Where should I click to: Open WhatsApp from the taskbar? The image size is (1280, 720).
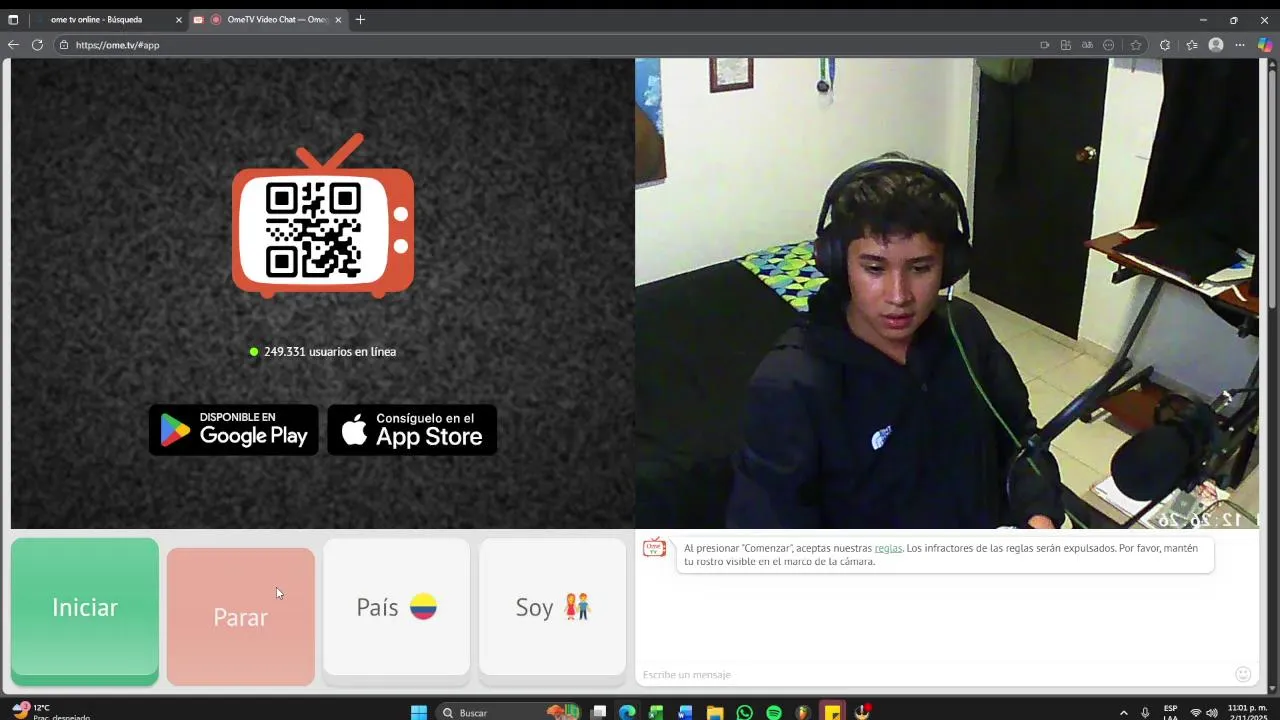744,712
